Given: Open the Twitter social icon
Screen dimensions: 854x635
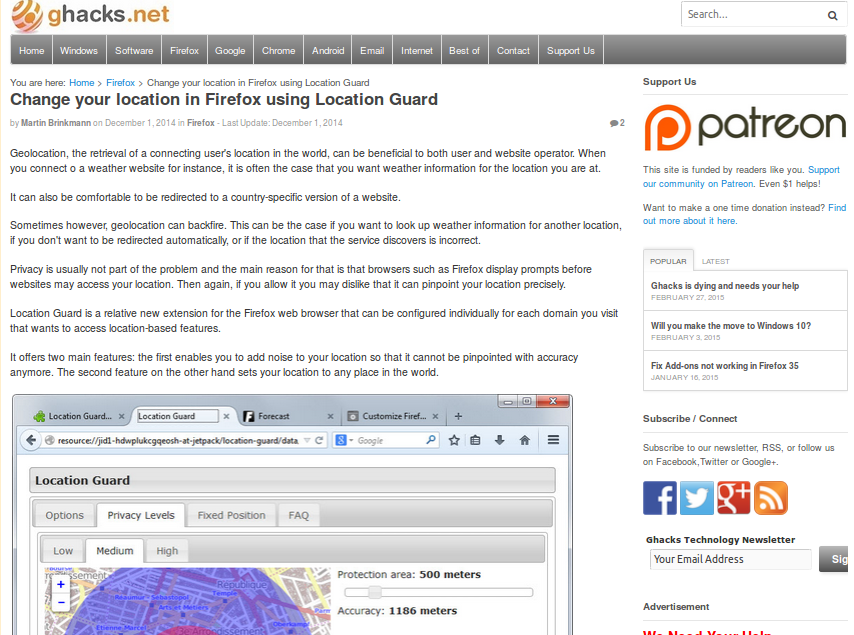Looking at the screenshot, I should pyautogui.click(x=697, y=498).
